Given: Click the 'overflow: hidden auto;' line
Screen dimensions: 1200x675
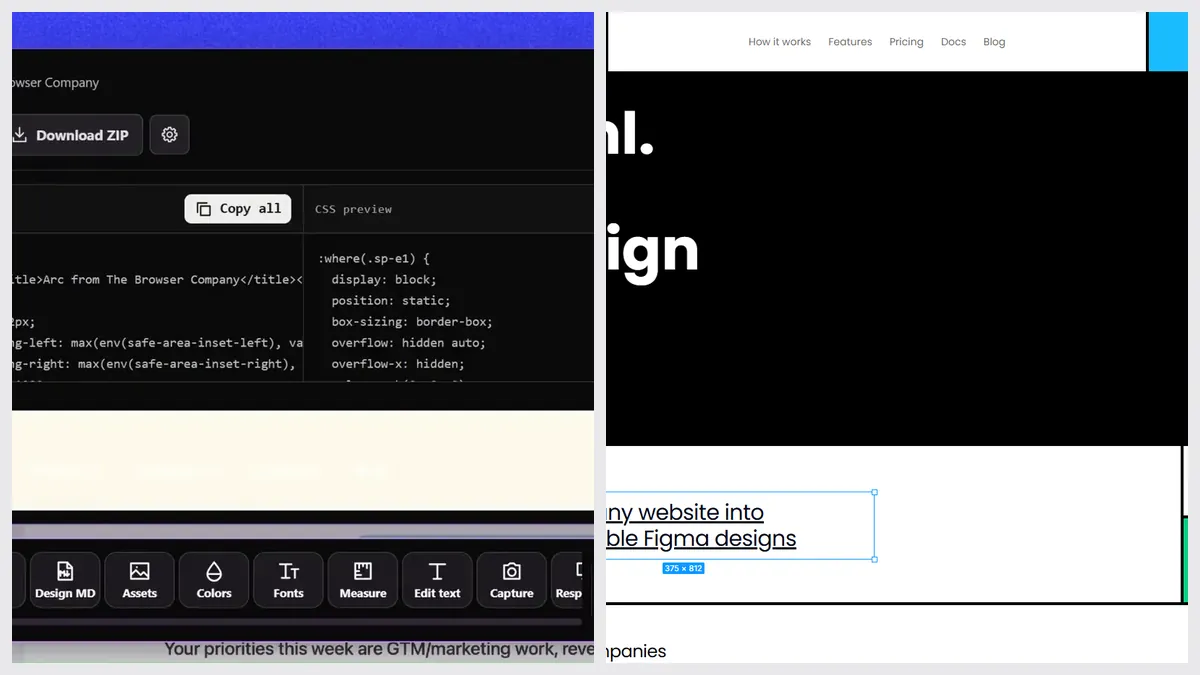Looking at the screenshot, I should [408, 343].
